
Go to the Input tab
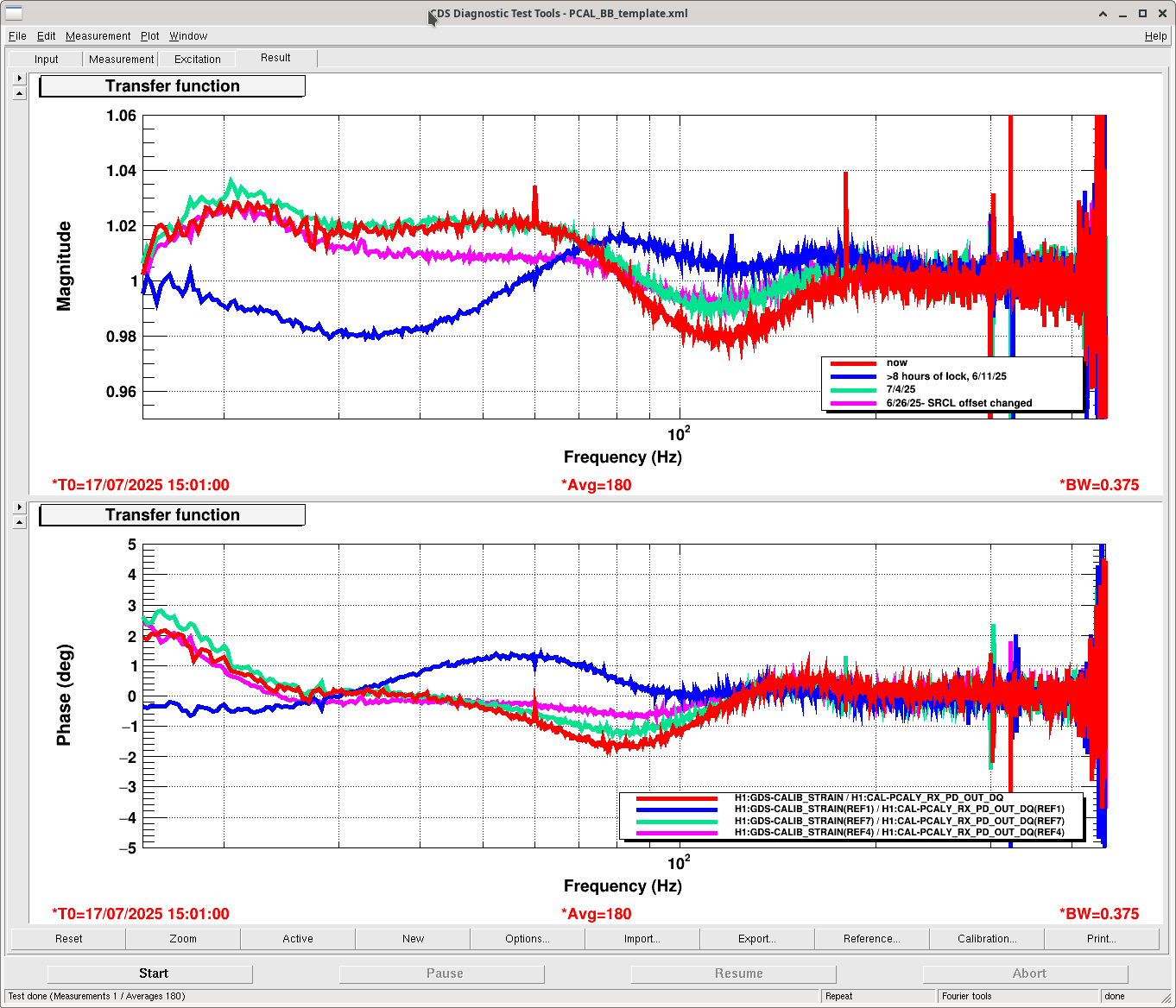click(47, 60)
